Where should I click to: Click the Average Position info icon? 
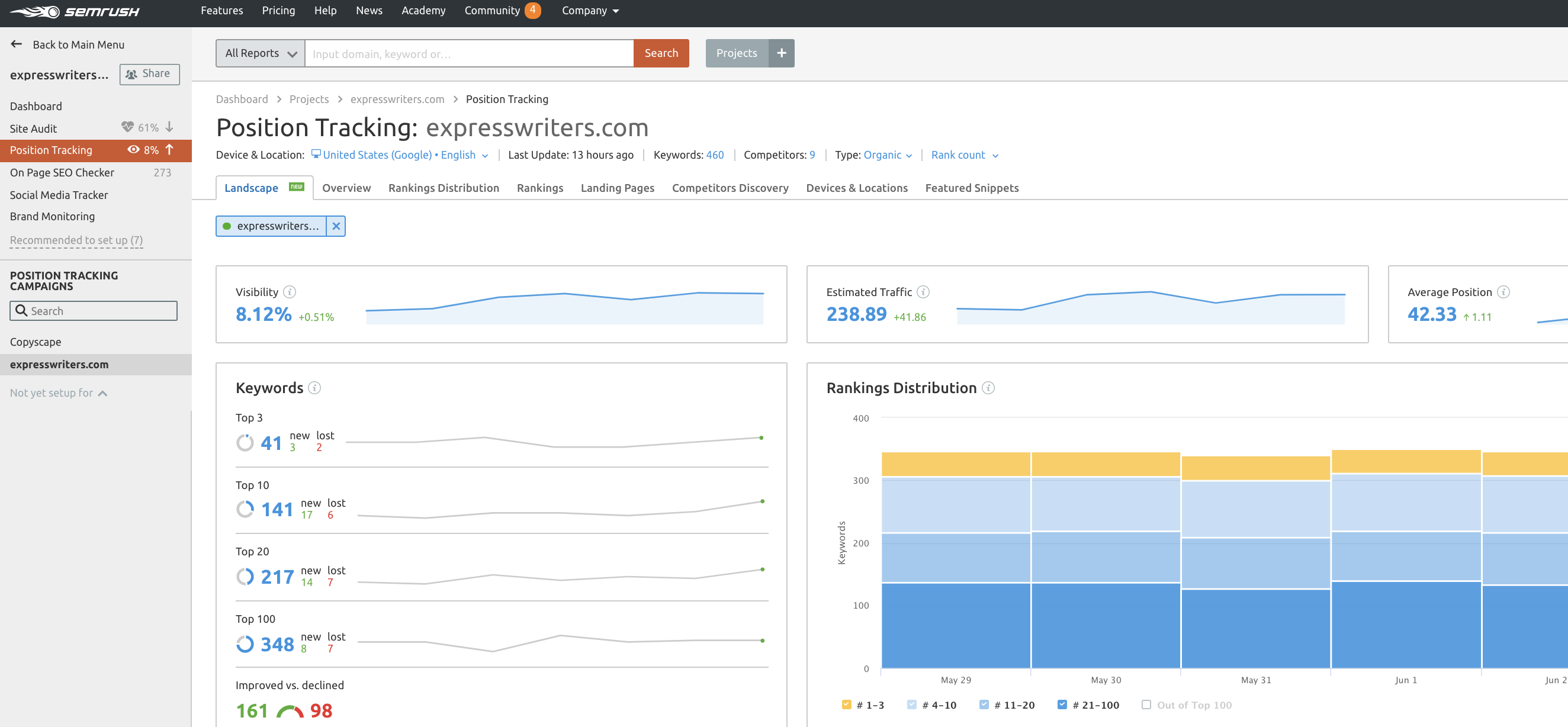pos(1503,292)
